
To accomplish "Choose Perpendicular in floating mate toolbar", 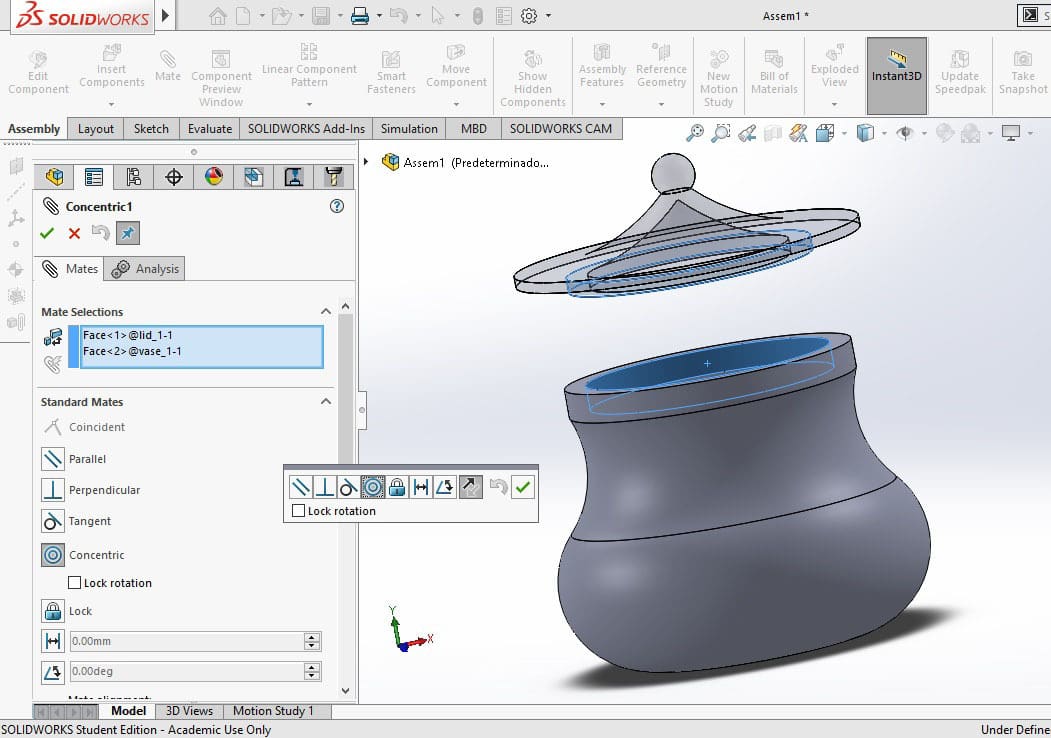I will point(324,487).
